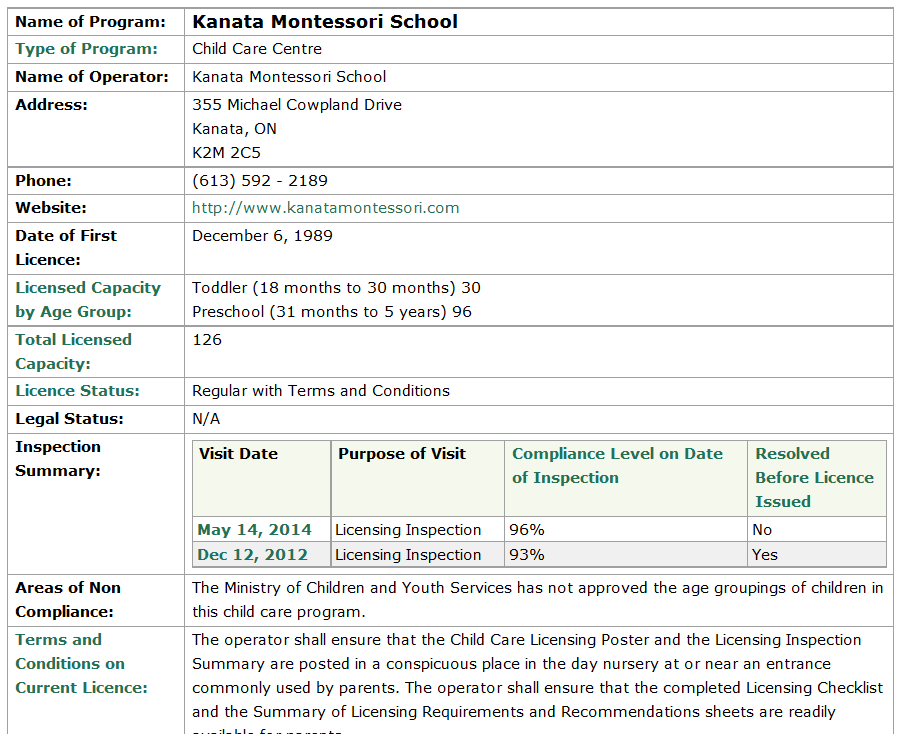
Task: Click the phone number (613) 592 - 2189
Action: pyautogui.click(x=259, y=181)
